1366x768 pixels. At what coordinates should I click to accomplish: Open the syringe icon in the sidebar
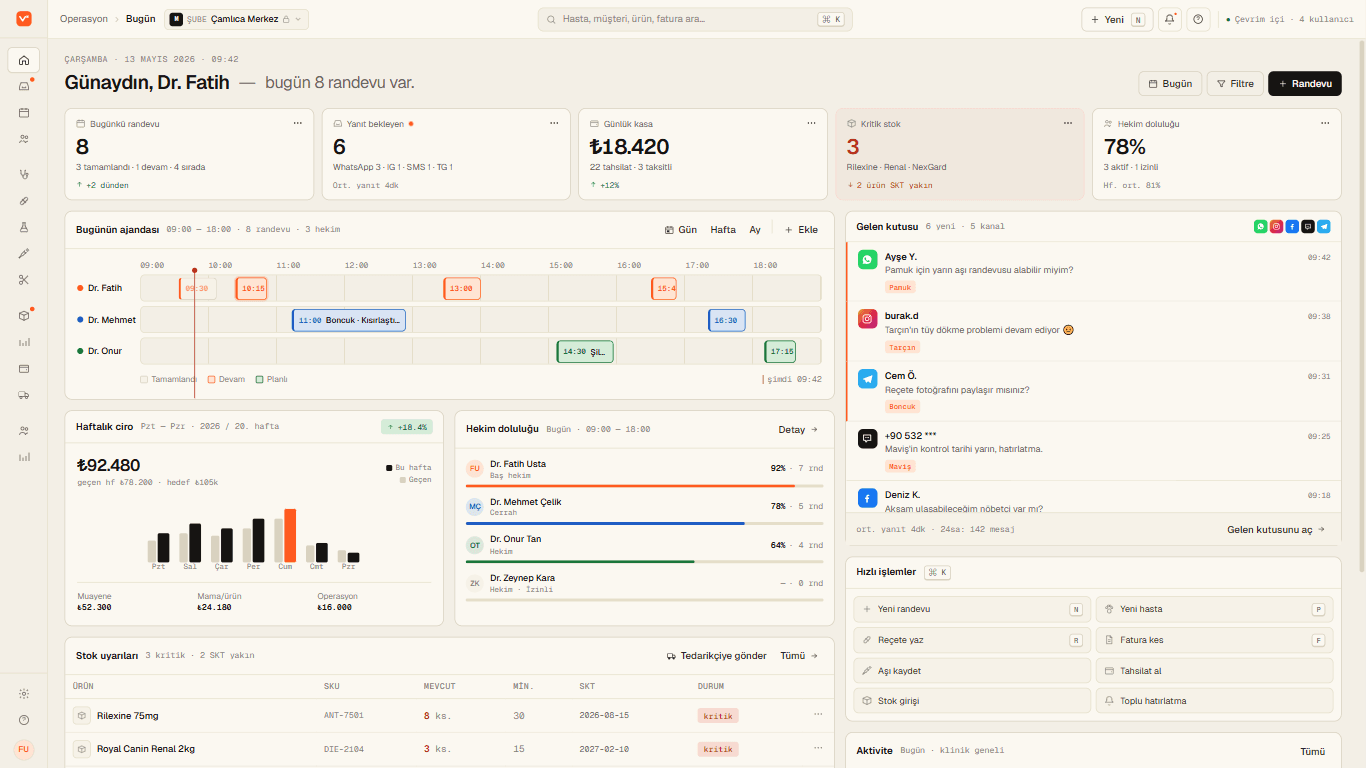[24, 254]
